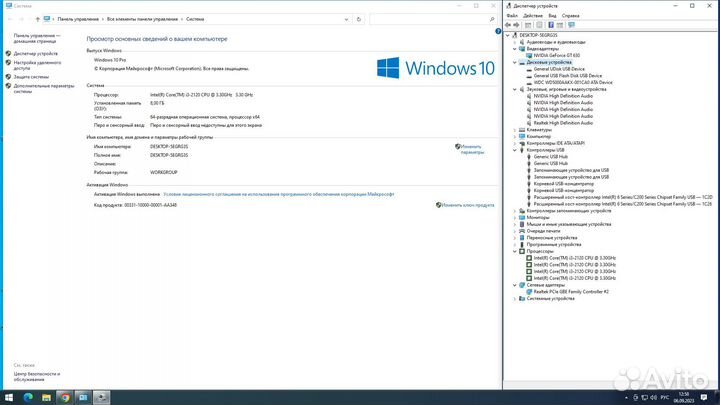The image size is (720, 405).
Task: Expand the Аудиовходы и аудиовыходы category
Action: click(515, 42)
